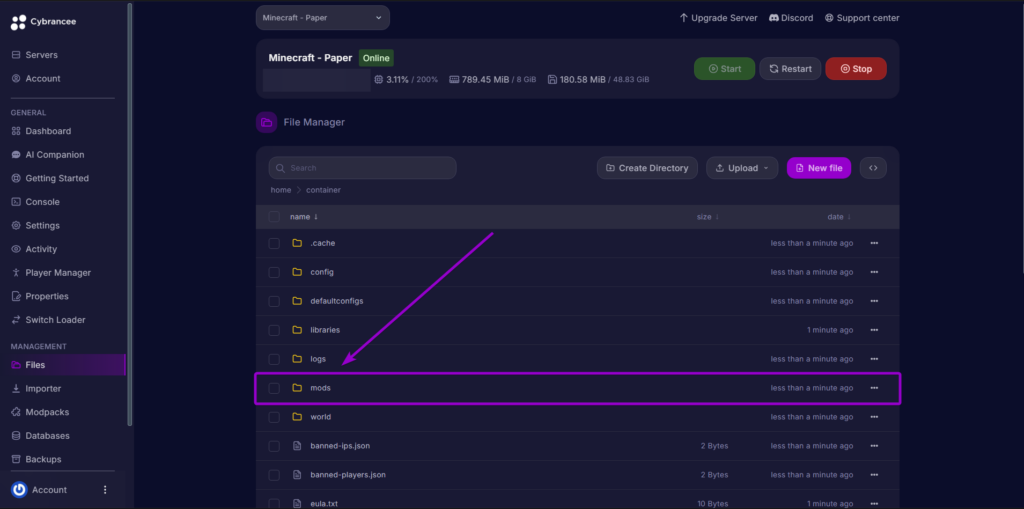
Task: Click the sidebar vertical scrollbar
Action: click(x=129, y=214)
